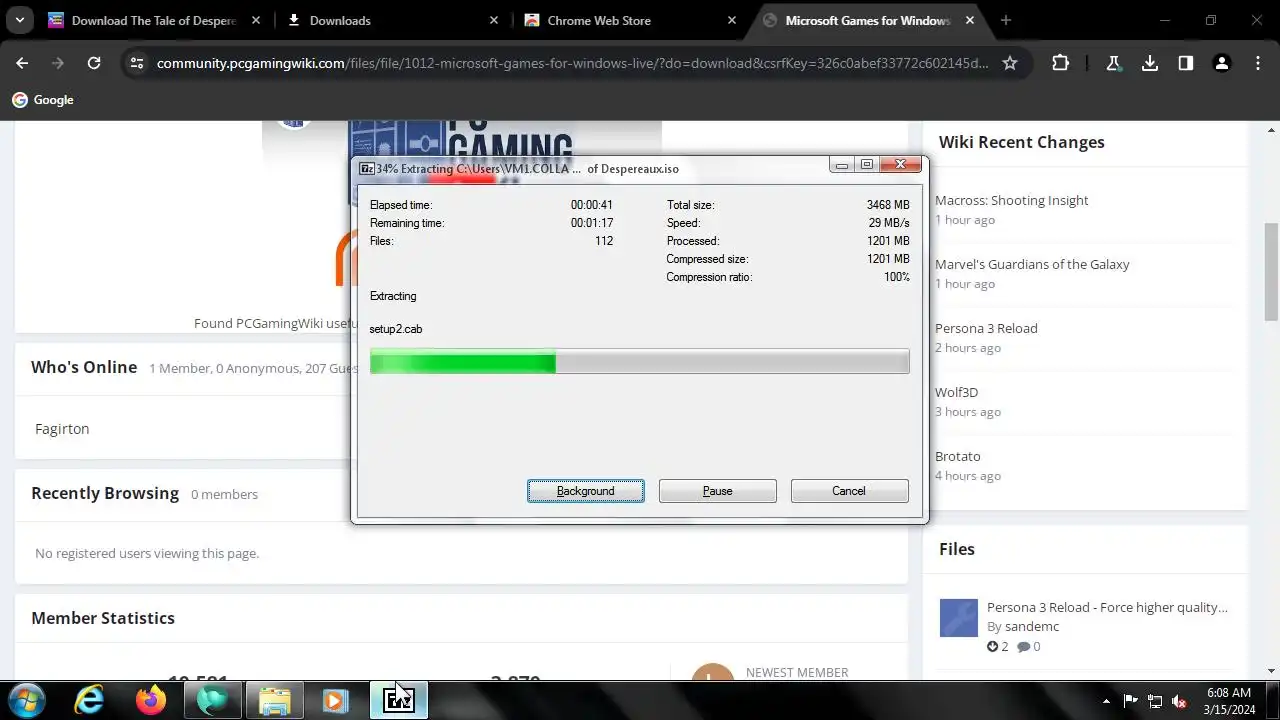Select the current file name setup2.cab
Screen dimensions: 1280x720
click(396, 329)
